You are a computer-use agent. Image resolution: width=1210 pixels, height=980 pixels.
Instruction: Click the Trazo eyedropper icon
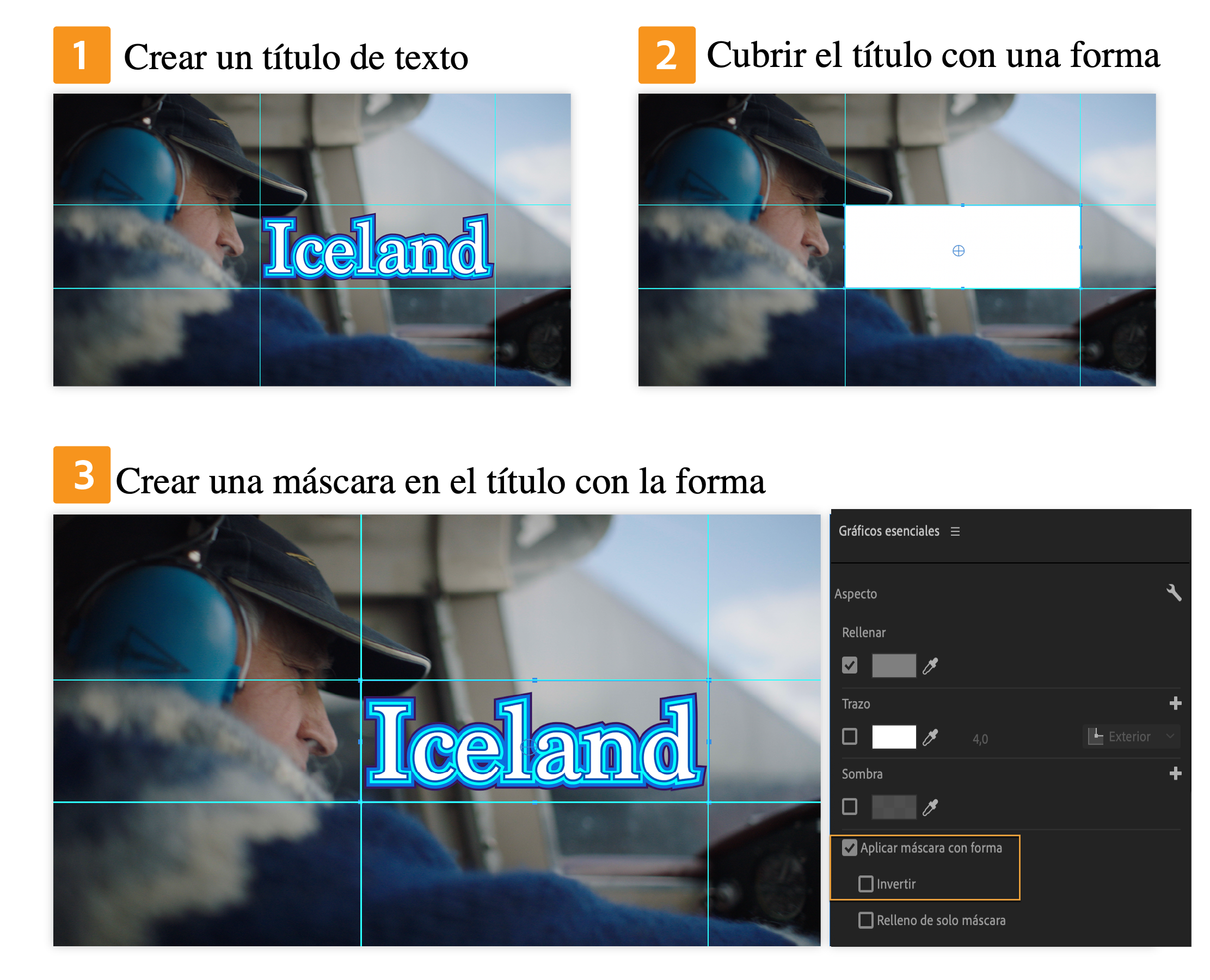pyautogui.click(x=930, y=737)
